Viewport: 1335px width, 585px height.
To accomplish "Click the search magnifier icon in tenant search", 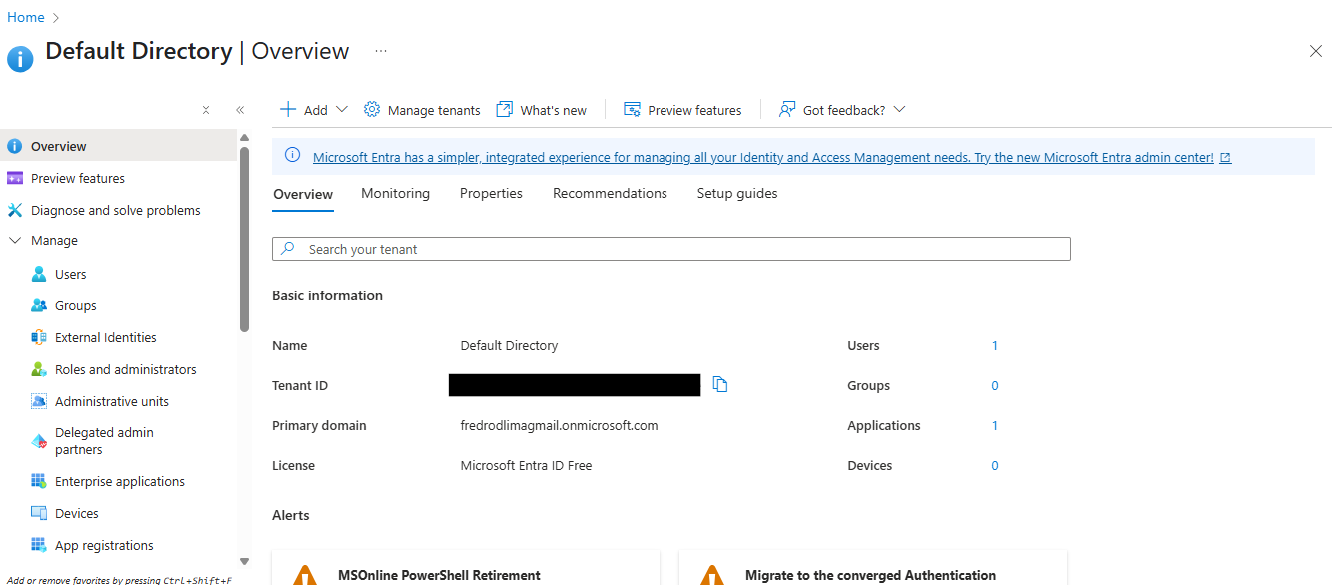I will [x=288, y=248].
